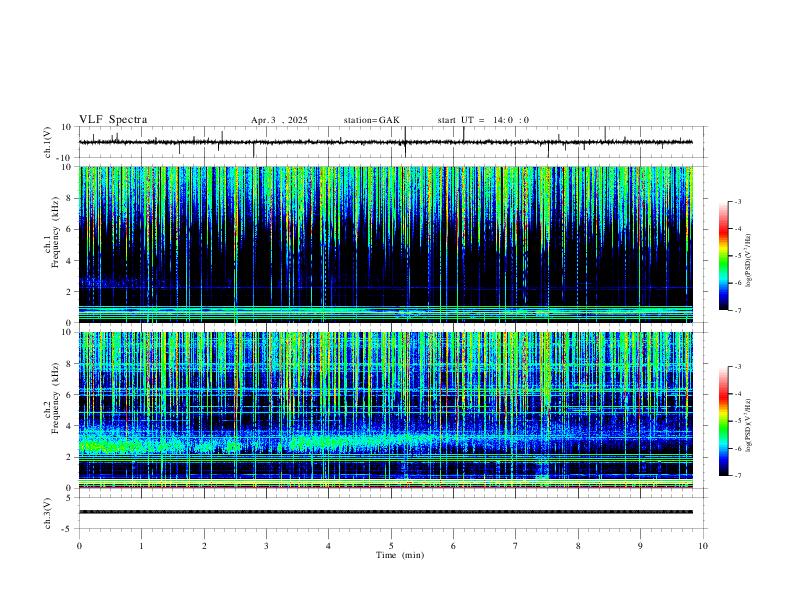Image resolution: width=792 pixels, height=612 pixels.
Task: Click the "-3" label on ch.2 colorbar
Action: coord(737,367)
